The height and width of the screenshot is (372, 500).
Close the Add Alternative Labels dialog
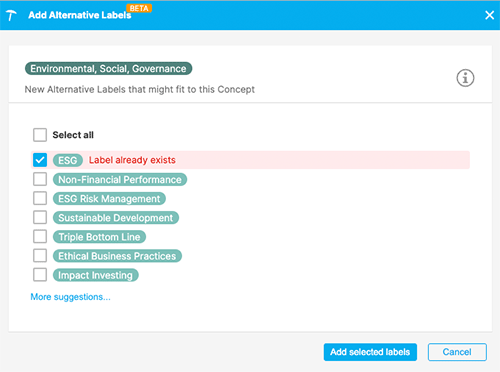coord(489,15)
